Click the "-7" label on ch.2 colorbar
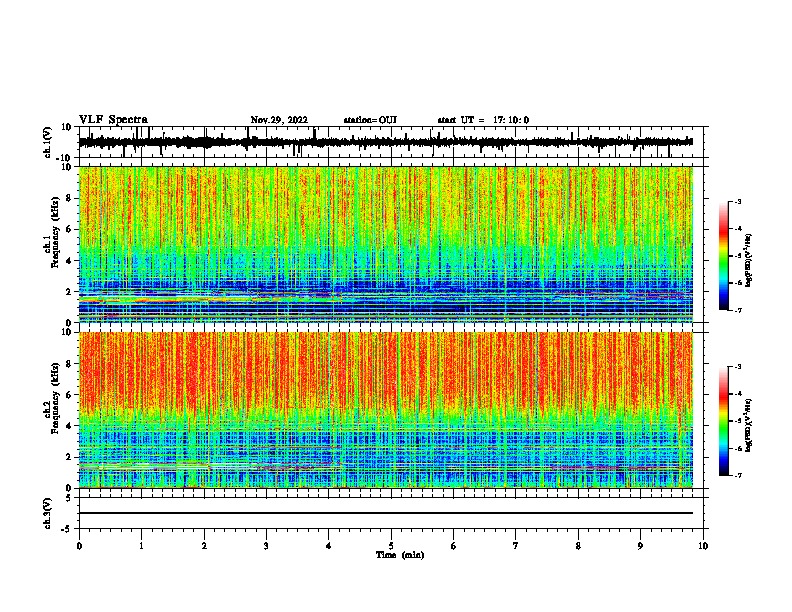 (738, 476)
